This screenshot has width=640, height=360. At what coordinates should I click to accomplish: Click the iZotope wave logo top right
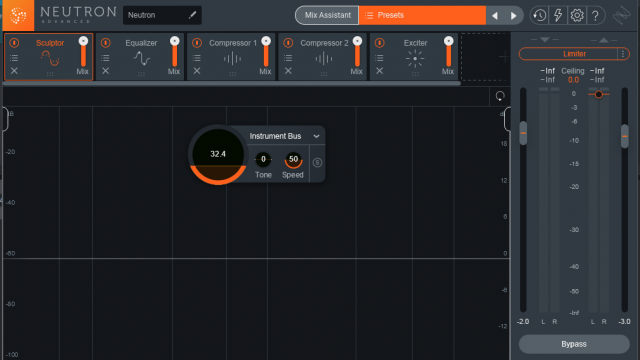pyautogui.click(x=622, y=16)
